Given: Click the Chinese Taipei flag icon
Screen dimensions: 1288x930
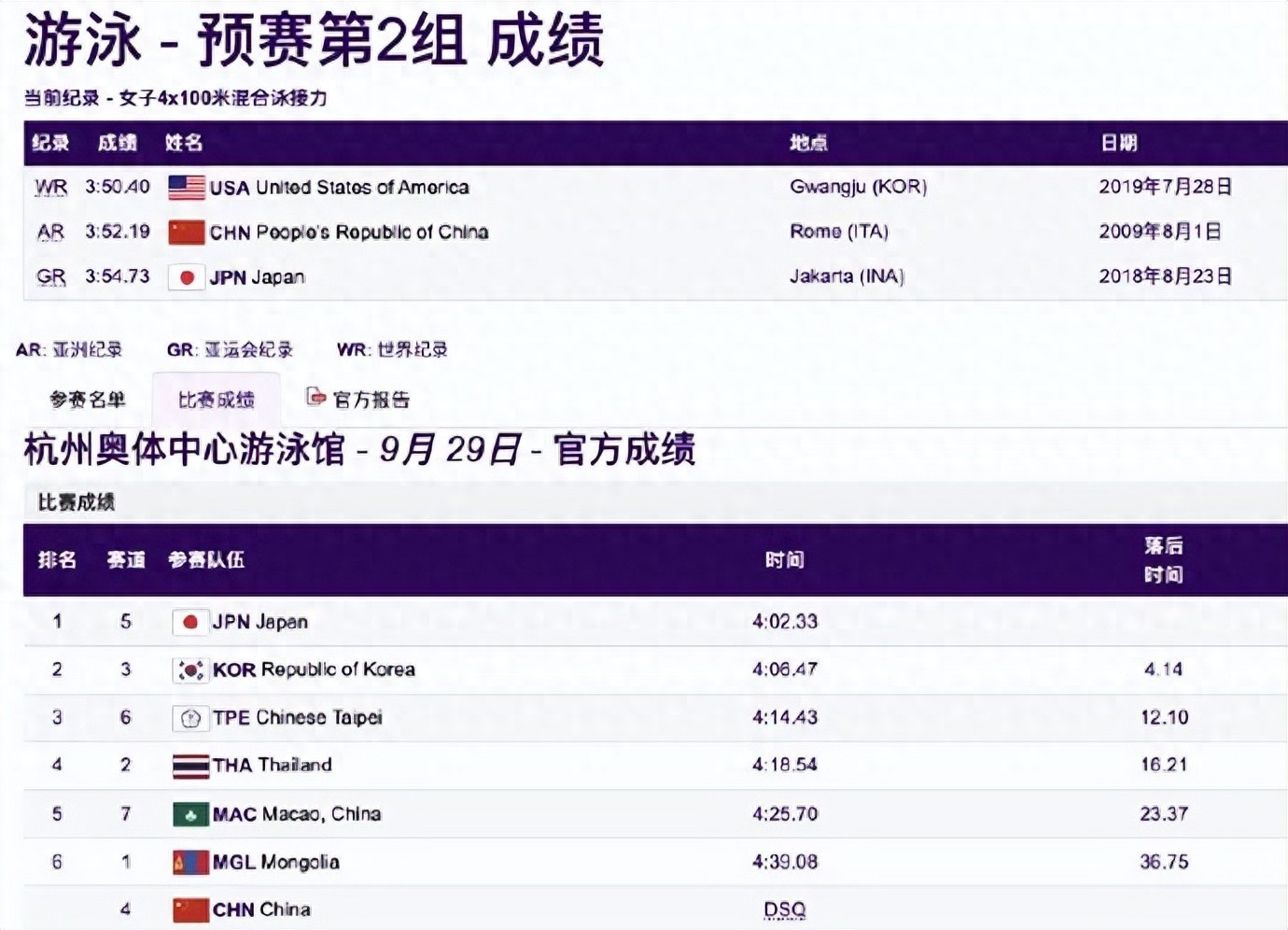Looking at the screenshot, I should point(190,718).
